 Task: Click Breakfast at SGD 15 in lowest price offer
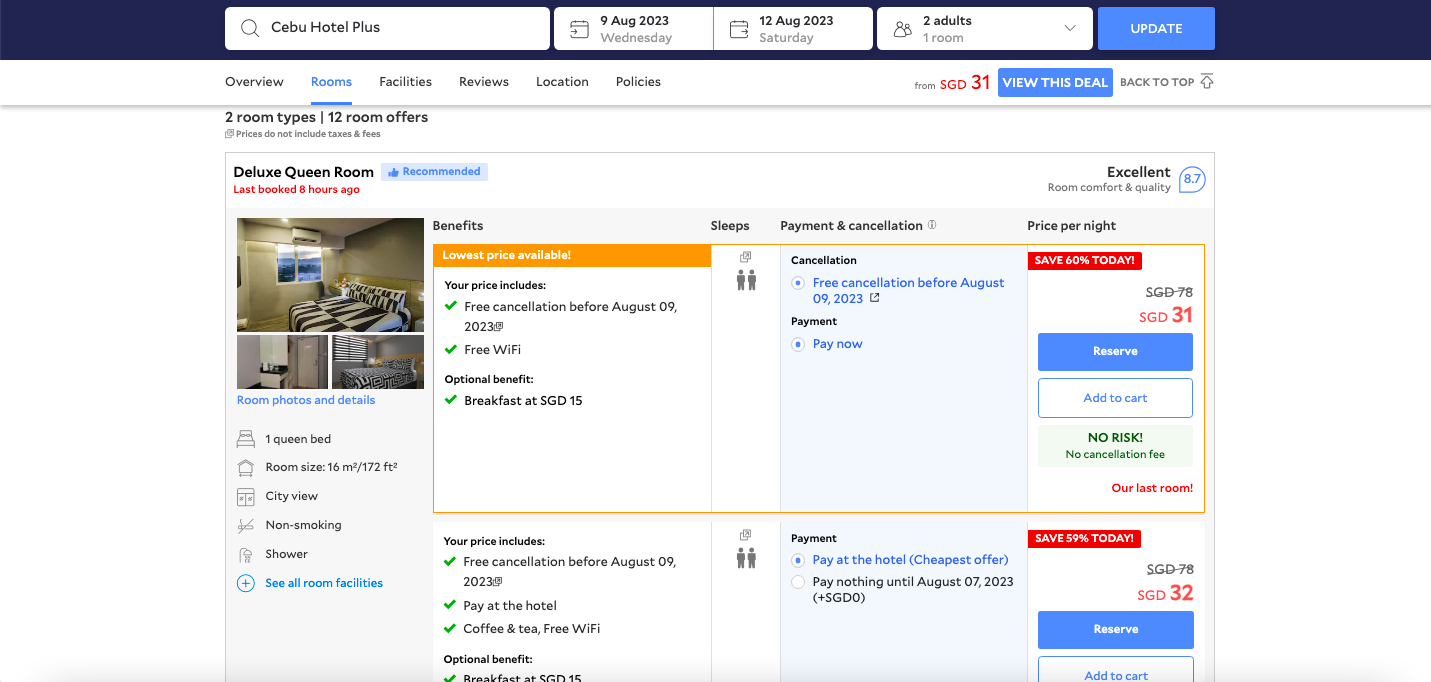point(523,401)
